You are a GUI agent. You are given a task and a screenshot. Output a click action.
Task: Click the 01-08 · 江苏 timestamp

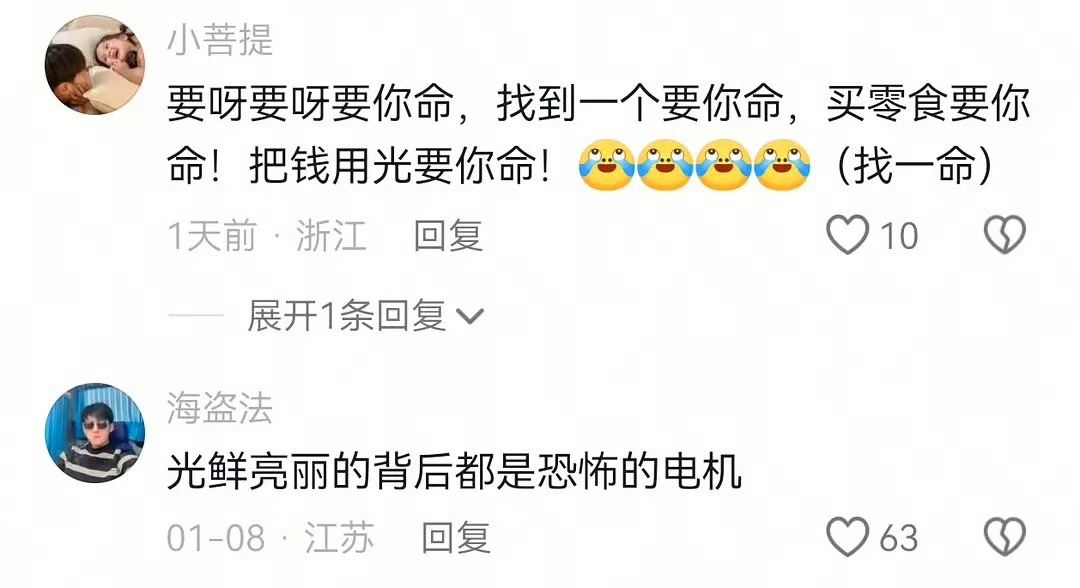coord(270,537)
